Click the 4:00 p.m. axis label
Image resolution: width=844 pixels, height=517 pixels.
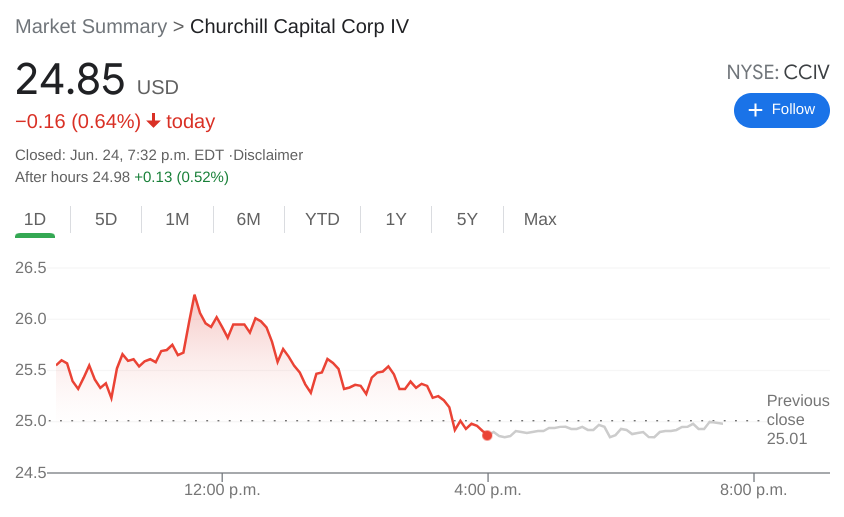pyautogui.click(x=488, y=490)
